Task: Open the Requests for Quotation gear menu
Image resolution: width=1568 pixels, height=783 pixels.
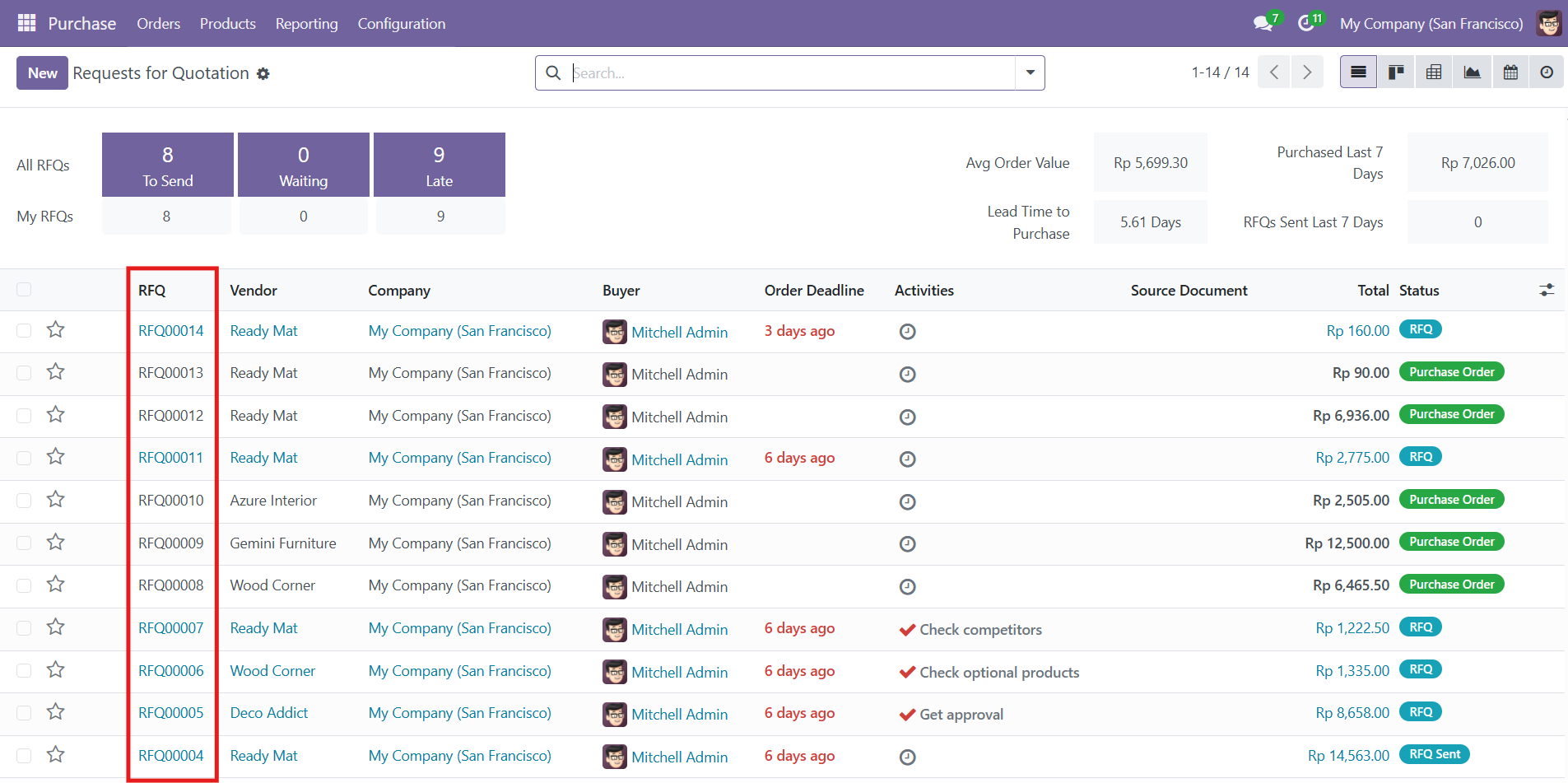Action: (x=263, y=73)
